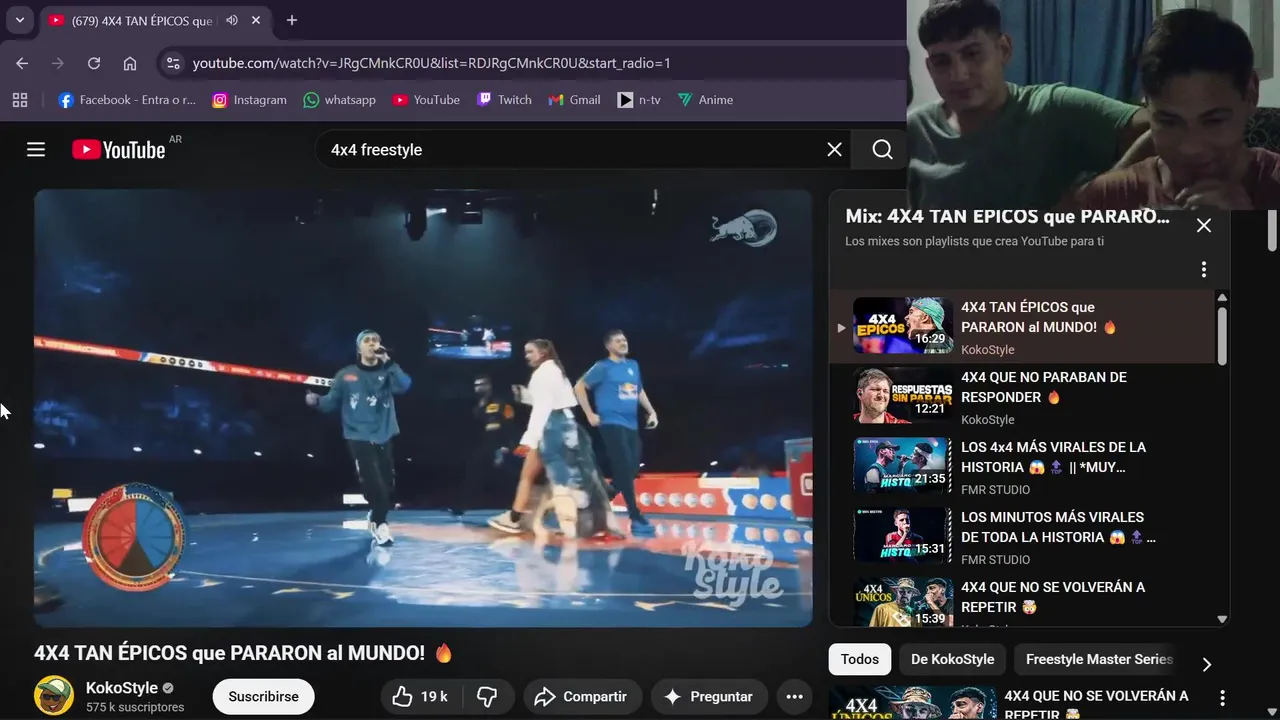Select the Freestyle Master Series chip

(1098, 659)
